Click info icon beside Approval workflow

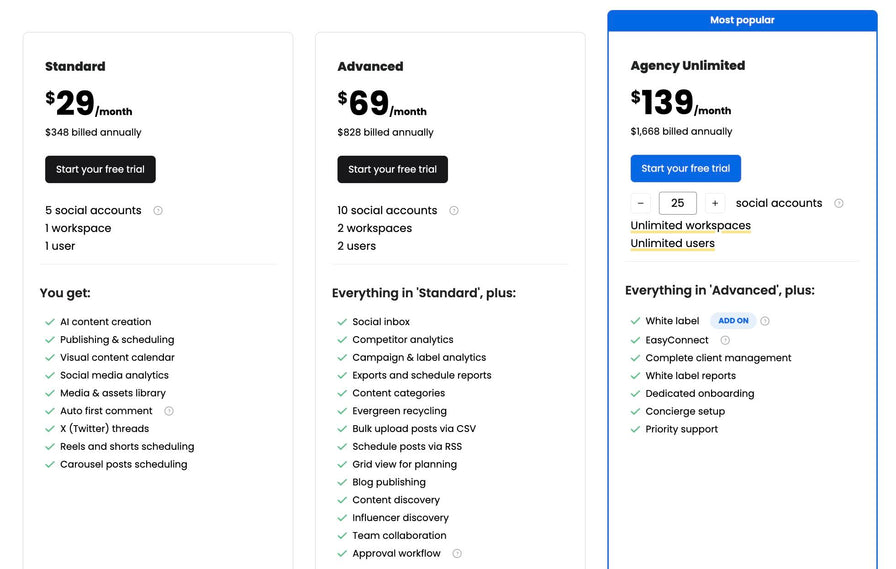coord(457,553)
